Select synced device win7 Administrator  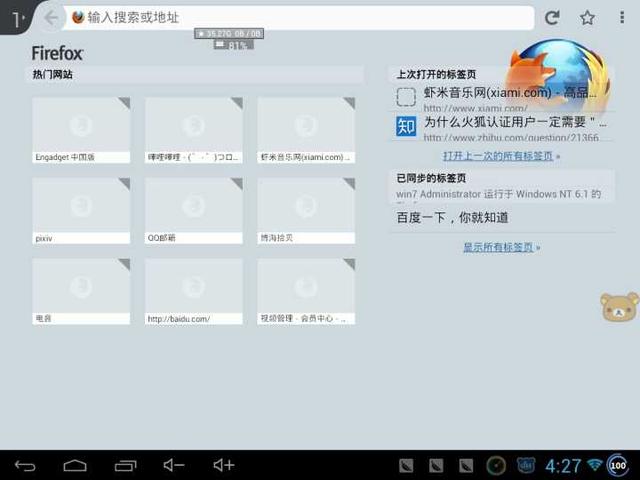(503, 194)
